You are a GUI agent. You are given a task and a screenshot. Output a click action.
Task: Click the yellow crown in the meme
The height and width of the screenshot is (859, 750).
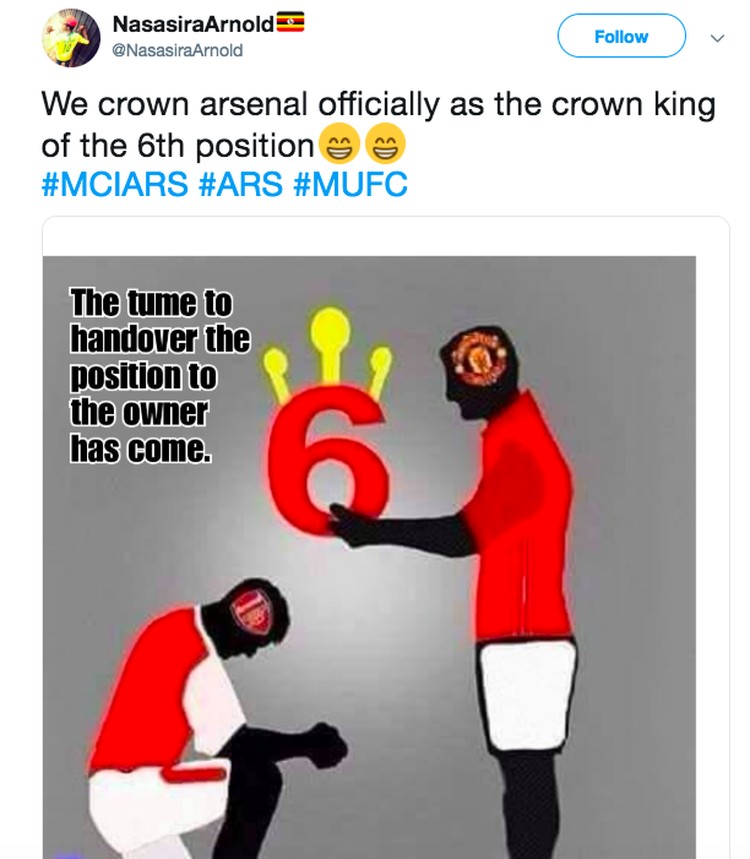point(328,352)
